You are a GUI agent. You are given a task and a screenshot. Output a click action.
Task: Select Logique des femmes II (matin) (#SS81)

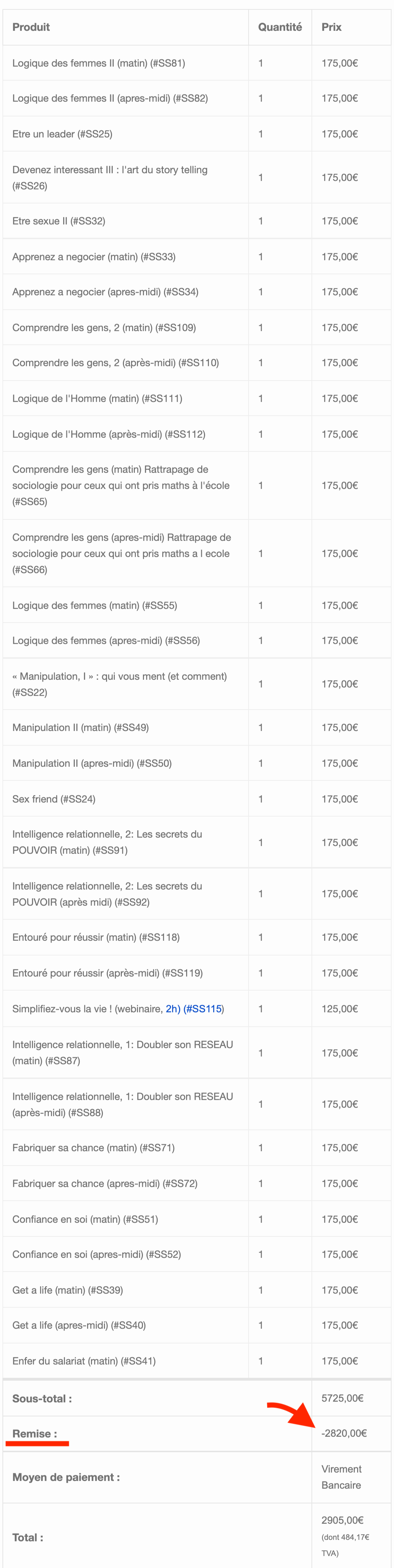[x=99, y=63]
